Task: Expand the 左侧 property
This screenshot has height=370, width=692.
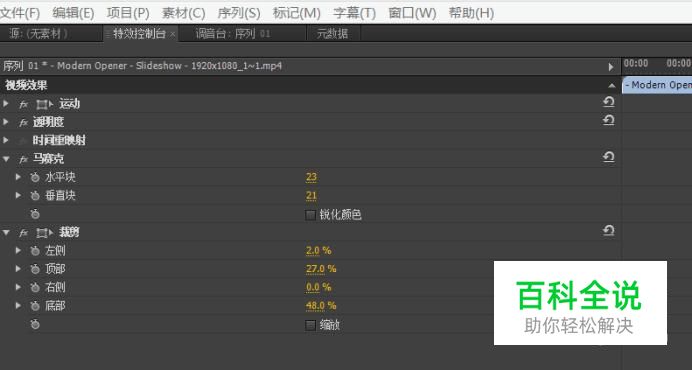Action: click(18, 250)
